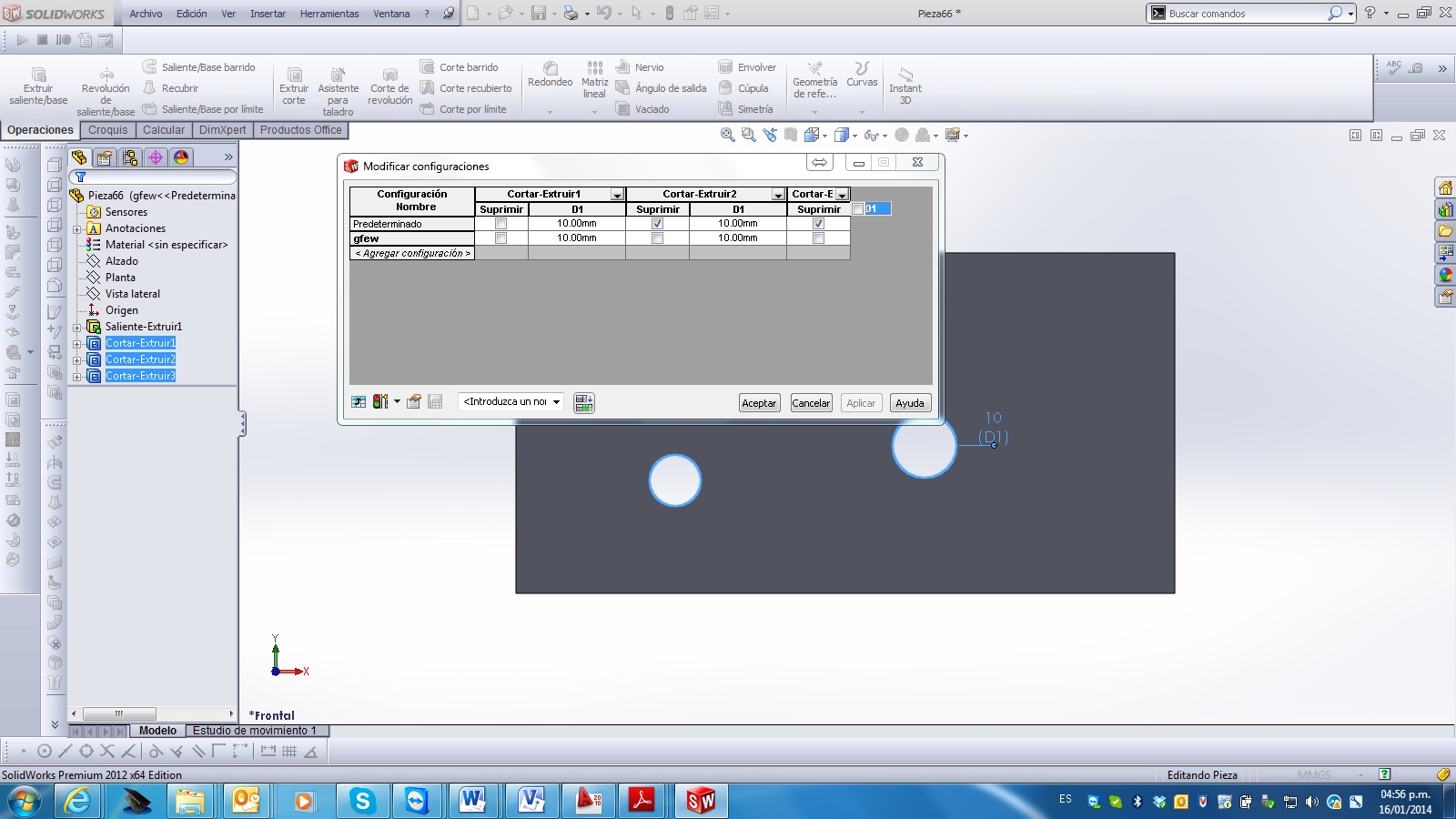Screen dimensions: 1456x819
Task: Expand Cortar-Extruir1 in the feature tree
Action: (x=77, y=344)
